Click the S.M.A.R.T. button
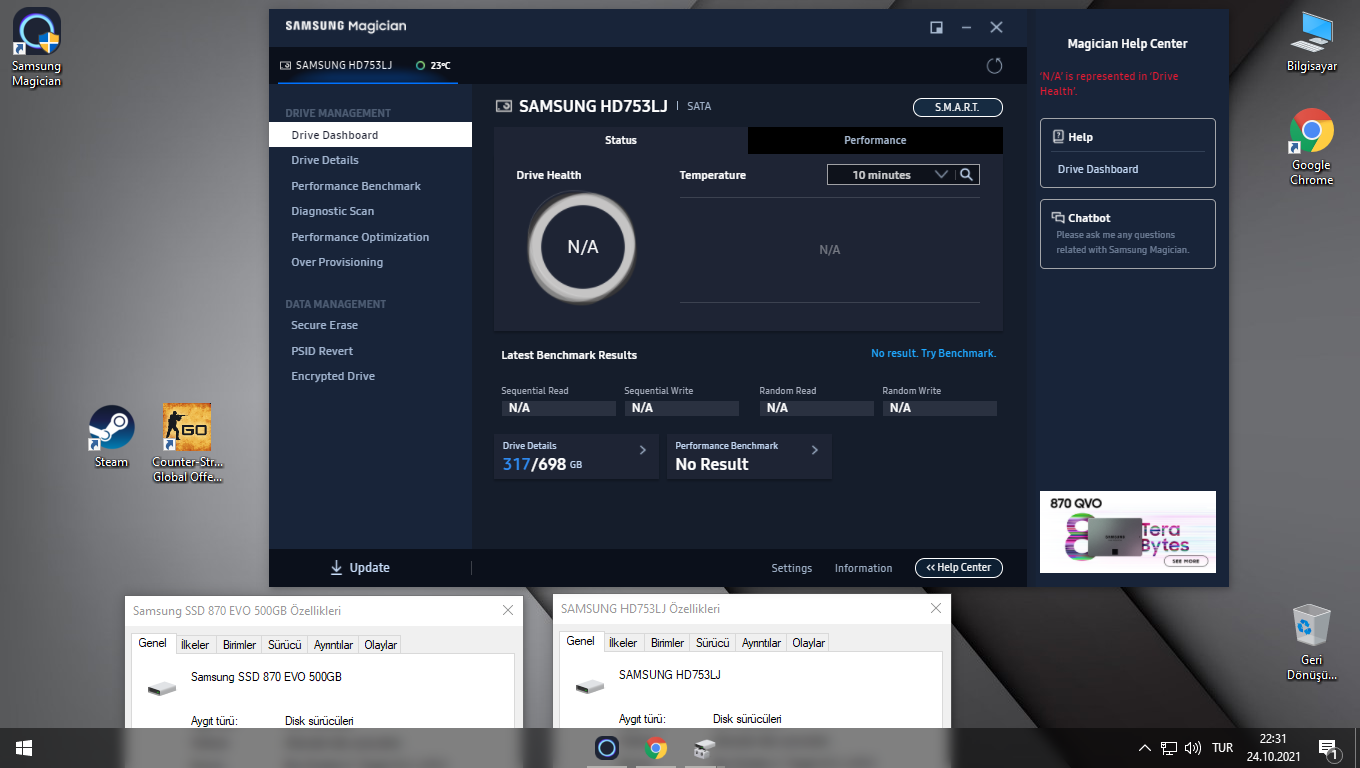Viewport: 1360px width, 768px height. (x=957, y=107)
